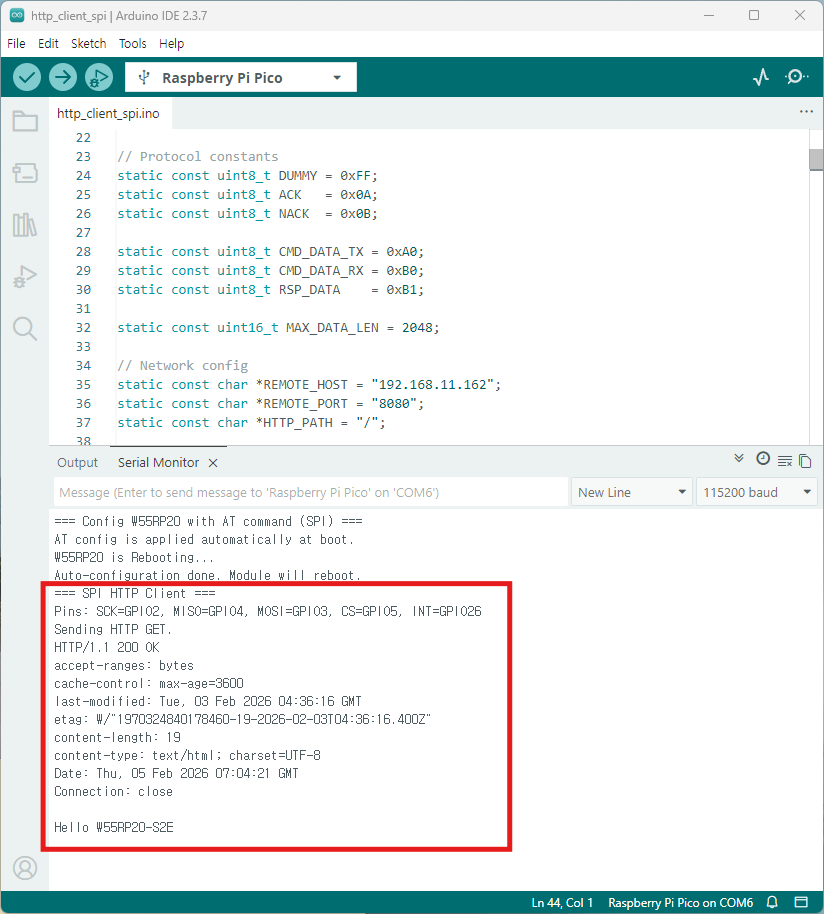
Task: Toggle timestamp display in Serial Monitor
Action: click(x=763, y=458)
